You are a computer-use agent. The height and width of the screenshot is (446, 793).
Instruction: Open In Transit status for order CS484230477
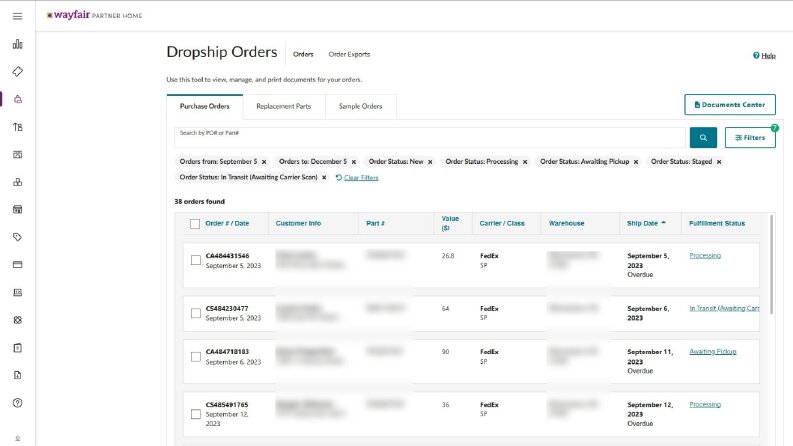[724, 308]
